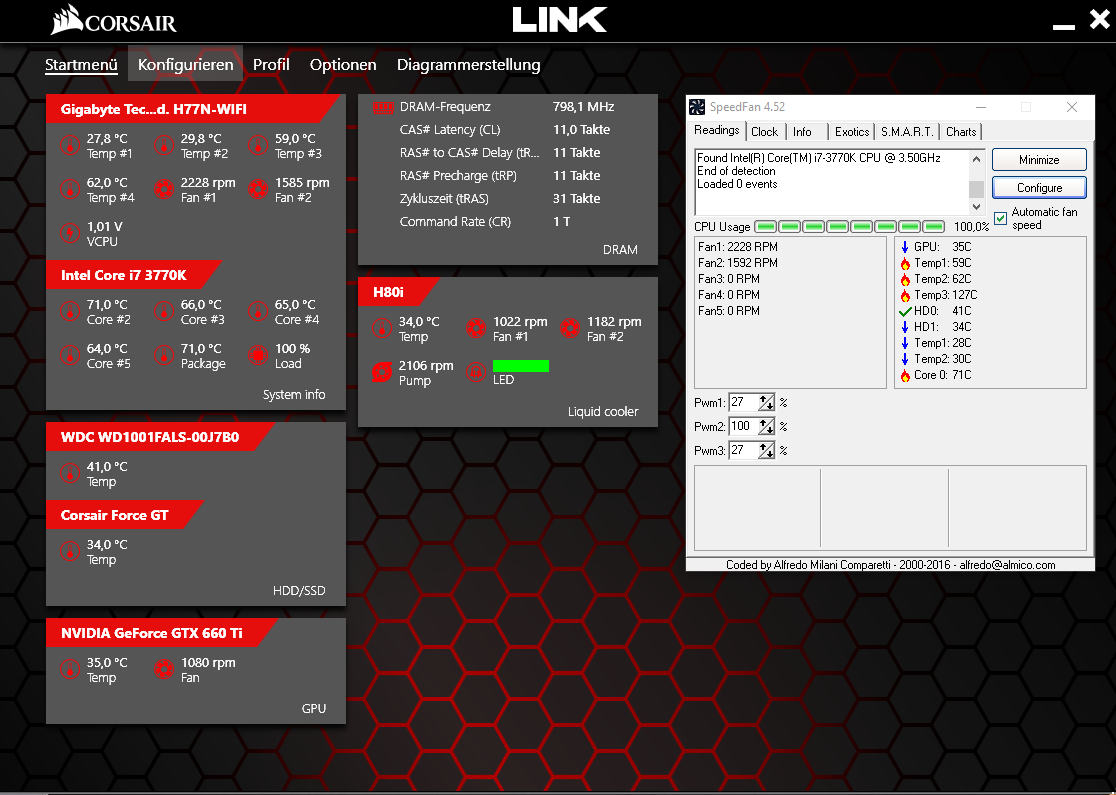The image size is (1116, 795).
Task: Go to the Diagrammerstellung tab
Action: tap(469, 65)
